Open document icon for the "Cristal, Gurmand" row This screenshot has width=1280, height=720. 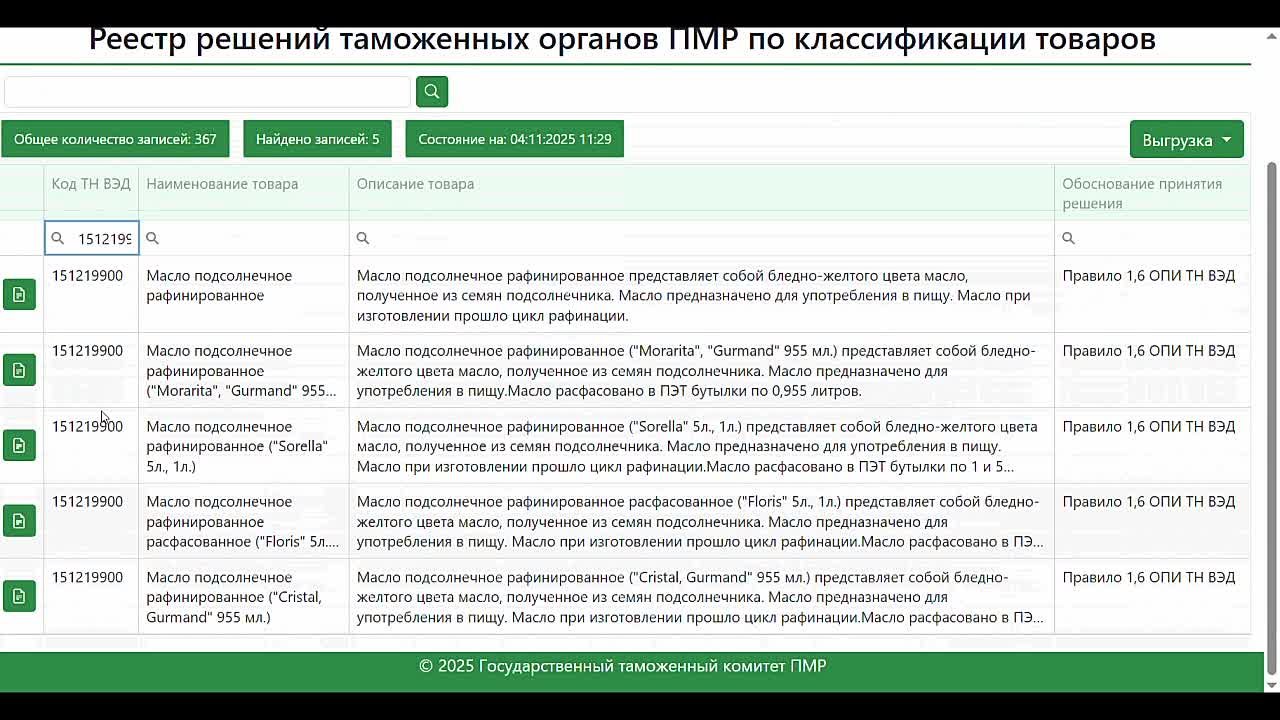tap(19, 595)
